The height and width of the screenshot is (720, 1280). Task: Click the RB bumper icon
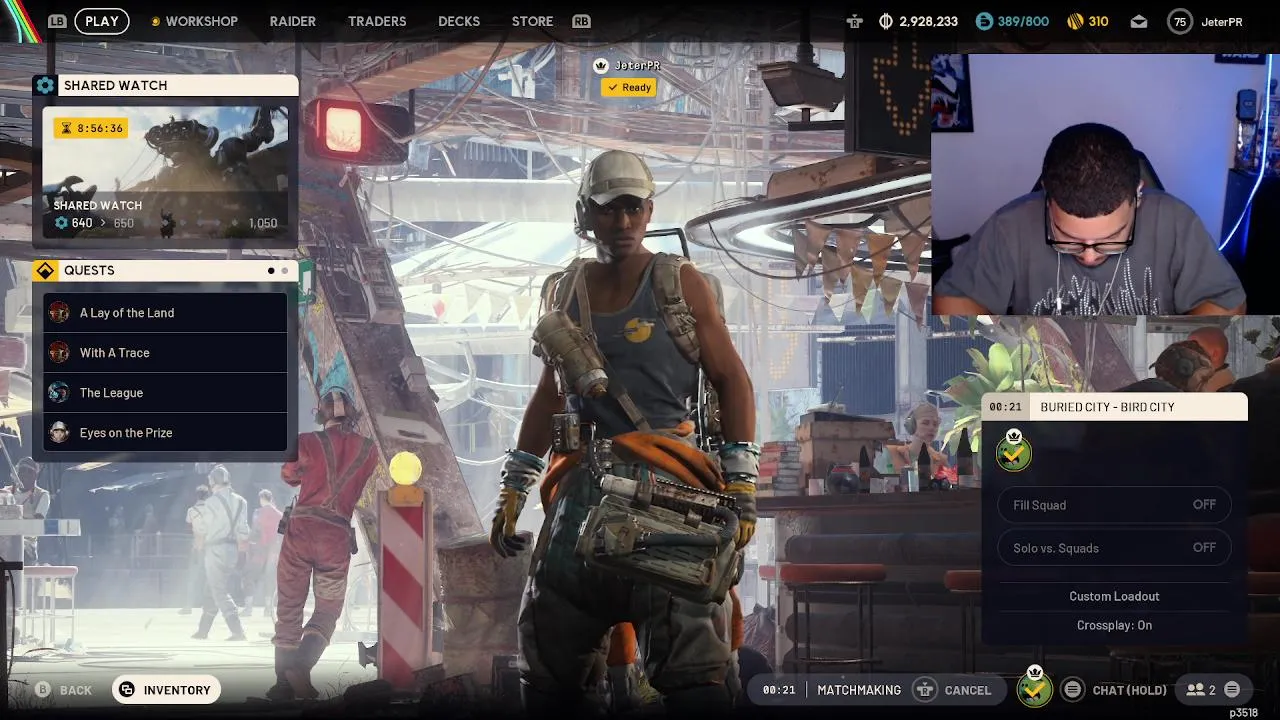581,21
